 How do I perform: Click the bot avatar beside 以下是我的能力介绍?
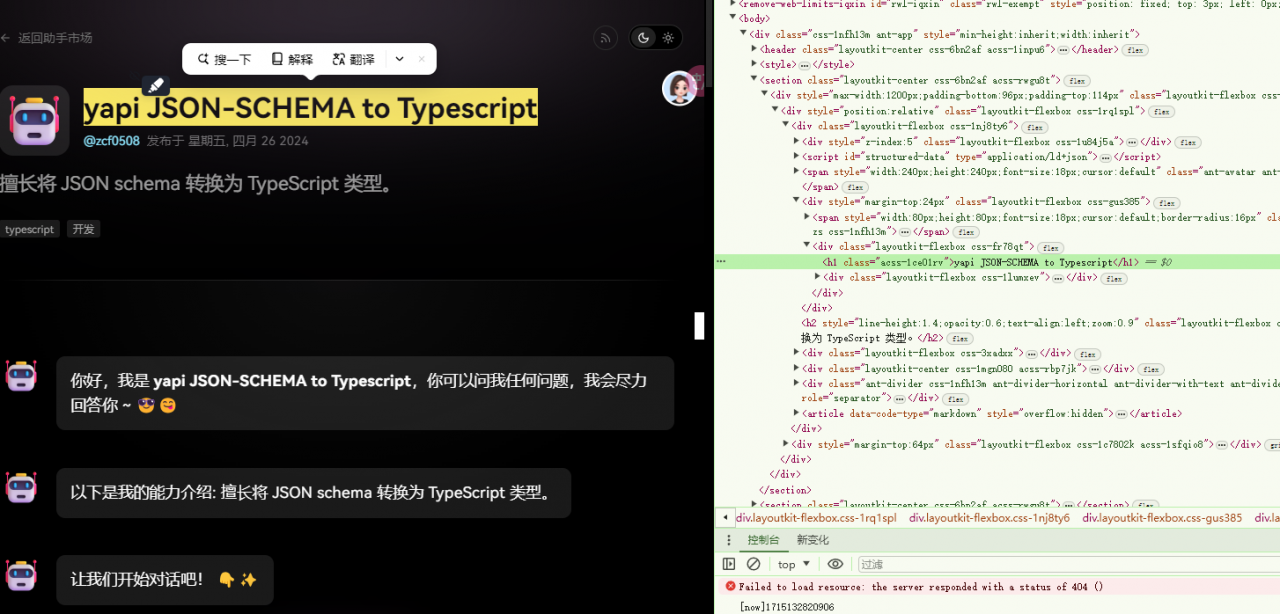pyautogui.click(x=21, y=487)
